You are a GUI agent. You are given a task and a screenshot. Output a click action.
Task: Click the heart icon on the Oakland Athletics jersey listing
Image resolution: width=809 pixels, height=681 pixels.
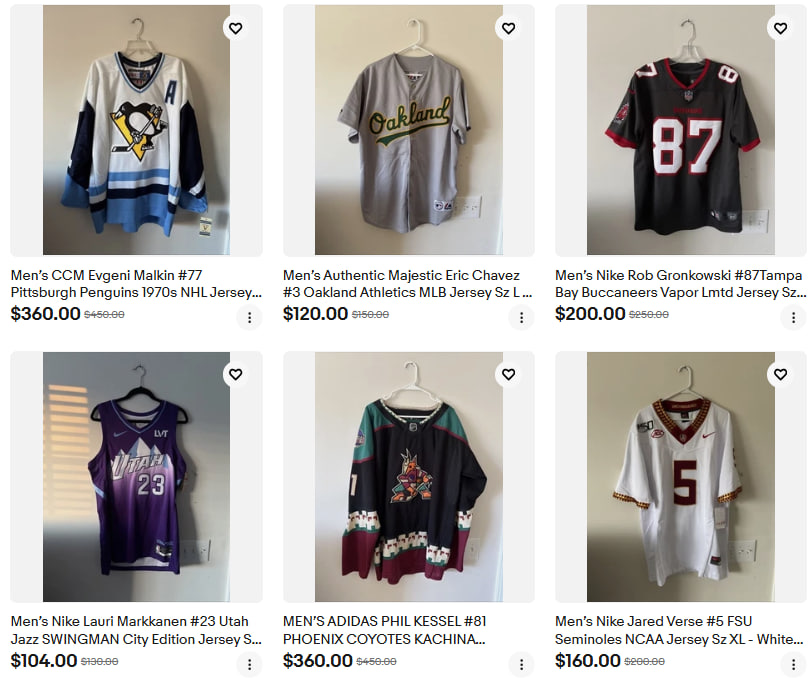coord(508,28)
